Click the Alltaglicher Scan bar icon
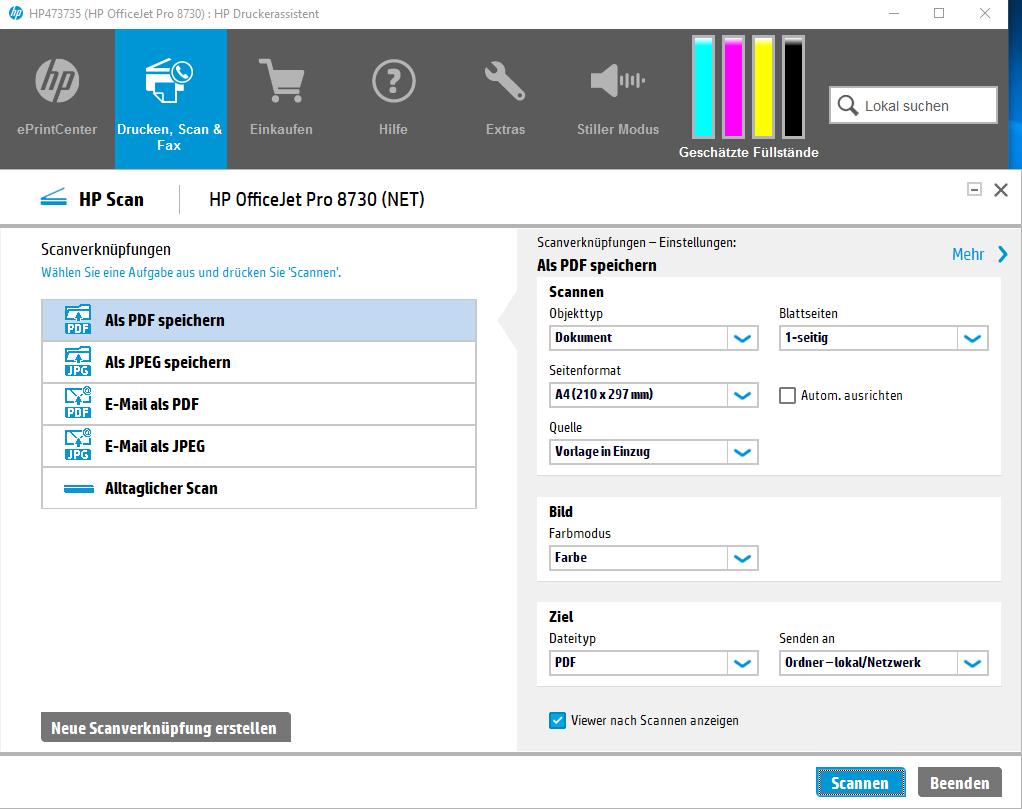This screenshot has width=1022, height=809. tap(79, 489)
